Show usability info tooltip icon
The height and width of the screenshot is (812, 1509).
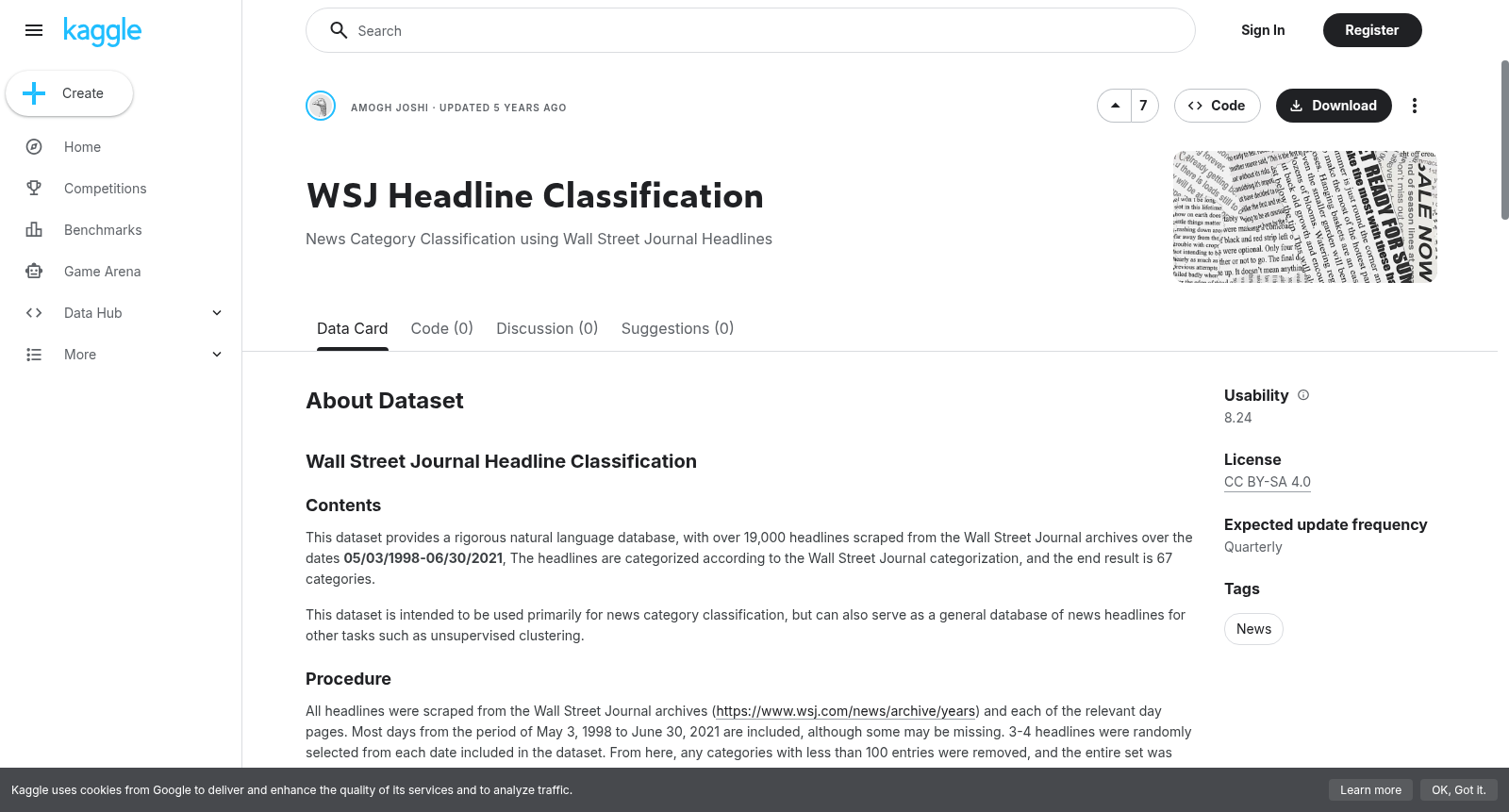(x=1303, y=395)
